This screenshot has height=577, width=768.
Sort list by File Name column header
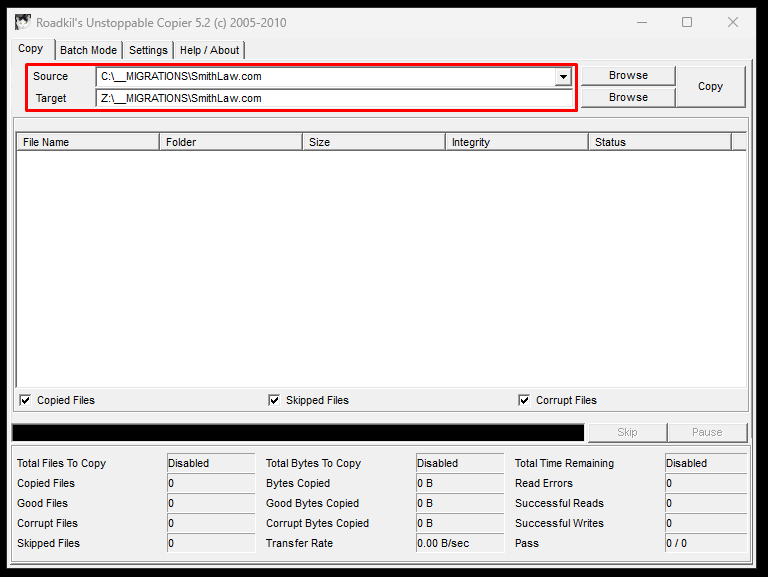(x=88, y=142)
